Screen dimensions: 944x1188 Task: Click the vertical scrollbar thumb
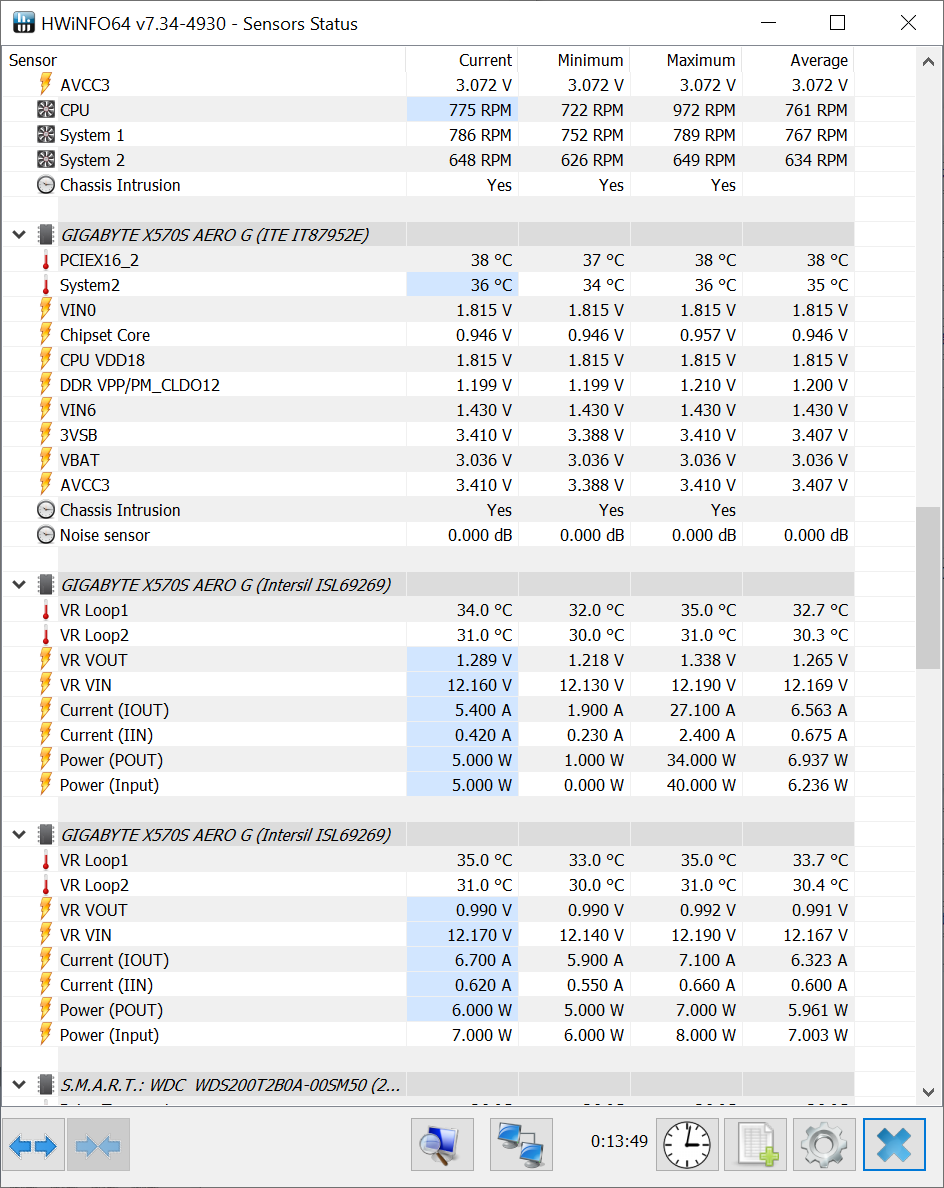928,588
